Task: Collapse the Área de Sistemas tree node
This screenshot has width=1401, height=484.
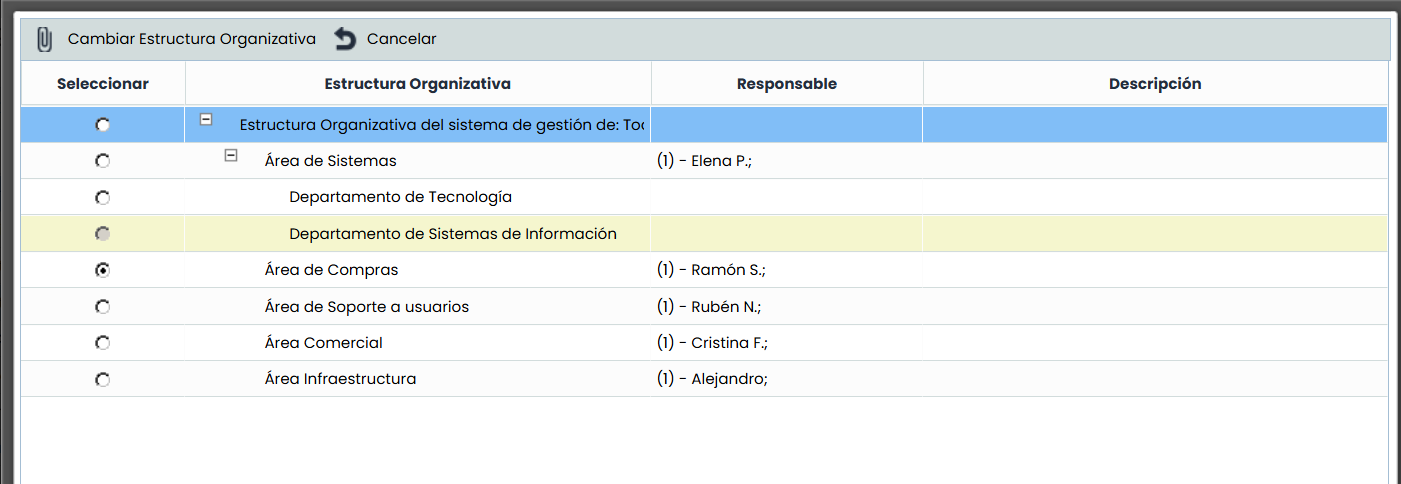Action: click(x=231, y=156)
